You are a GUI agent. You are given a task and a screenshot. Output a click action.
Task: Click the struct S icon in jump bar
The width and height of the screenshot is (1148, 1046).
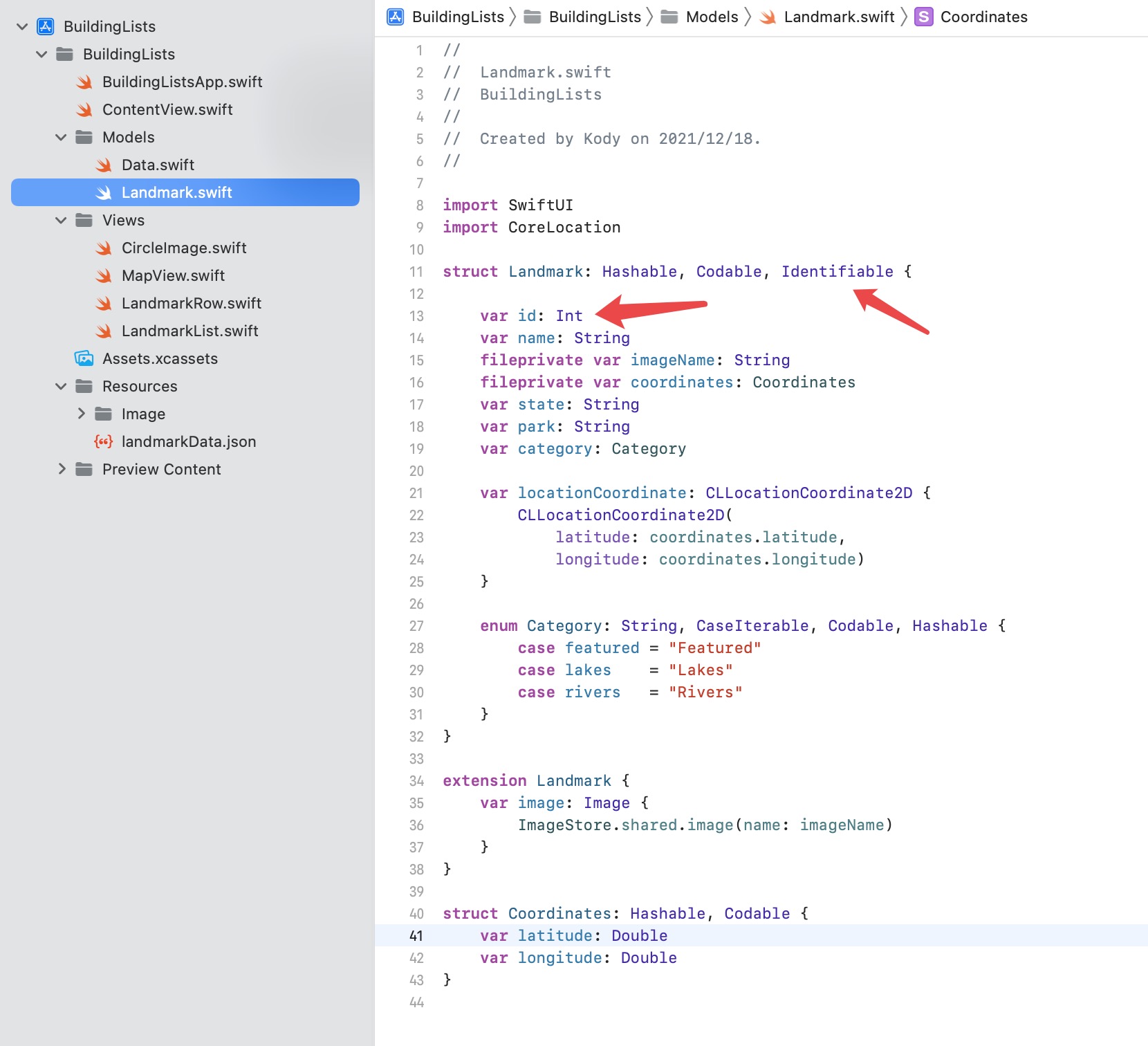click(x=923, y=17)
